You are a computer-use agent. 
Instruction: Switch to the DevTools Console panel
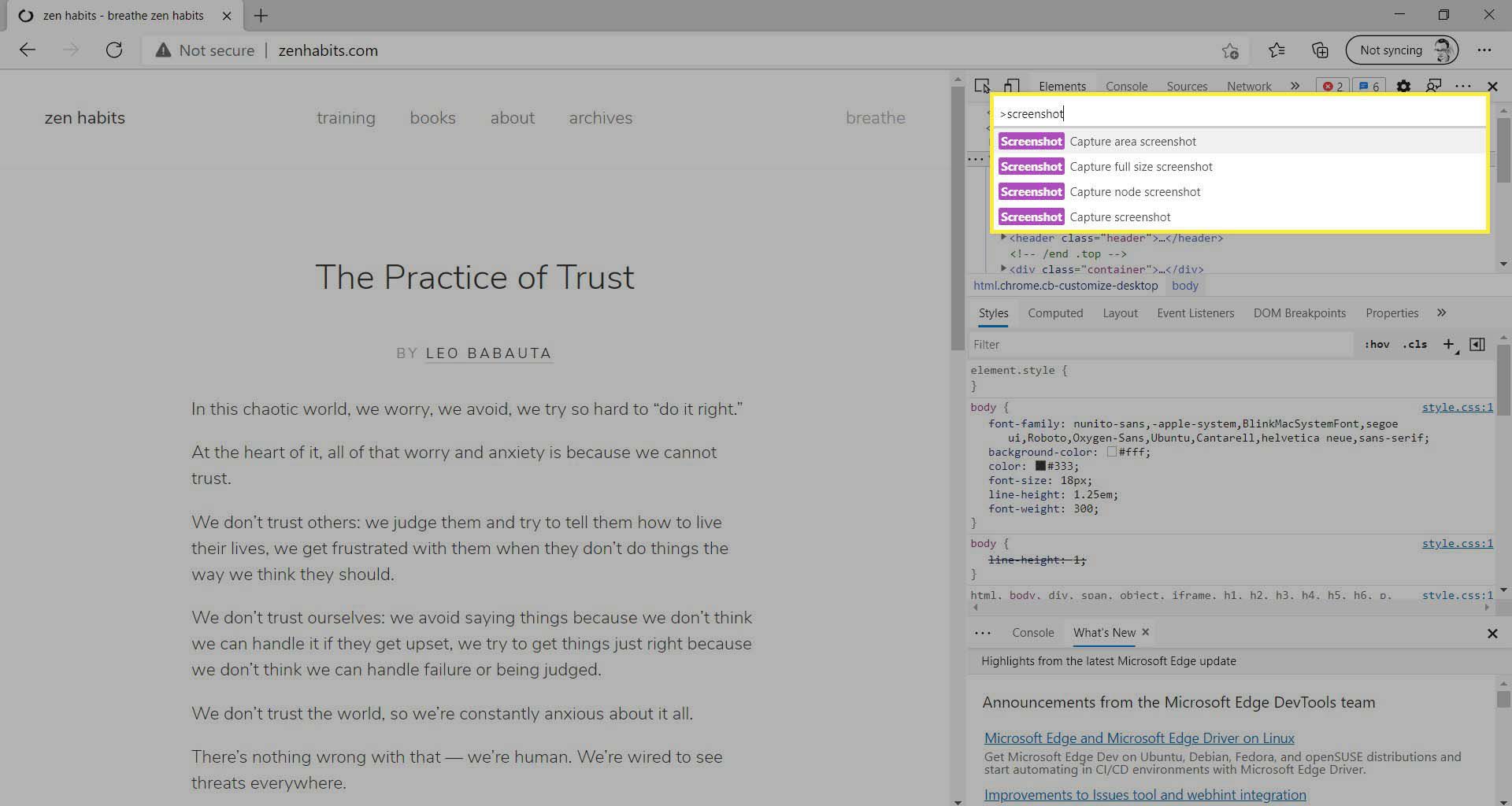tap(1126, 87)
